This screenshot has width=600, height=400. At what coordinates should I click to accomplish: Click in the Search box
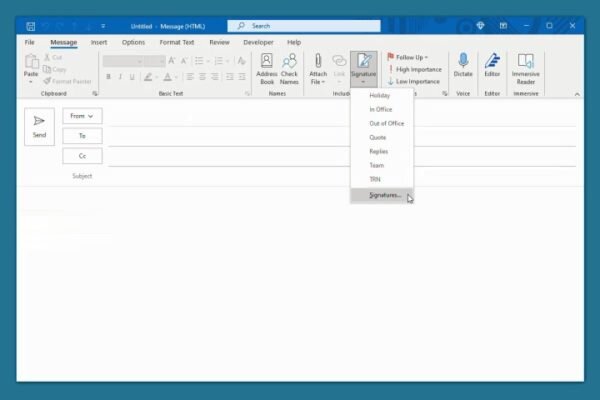click(304, 26)
